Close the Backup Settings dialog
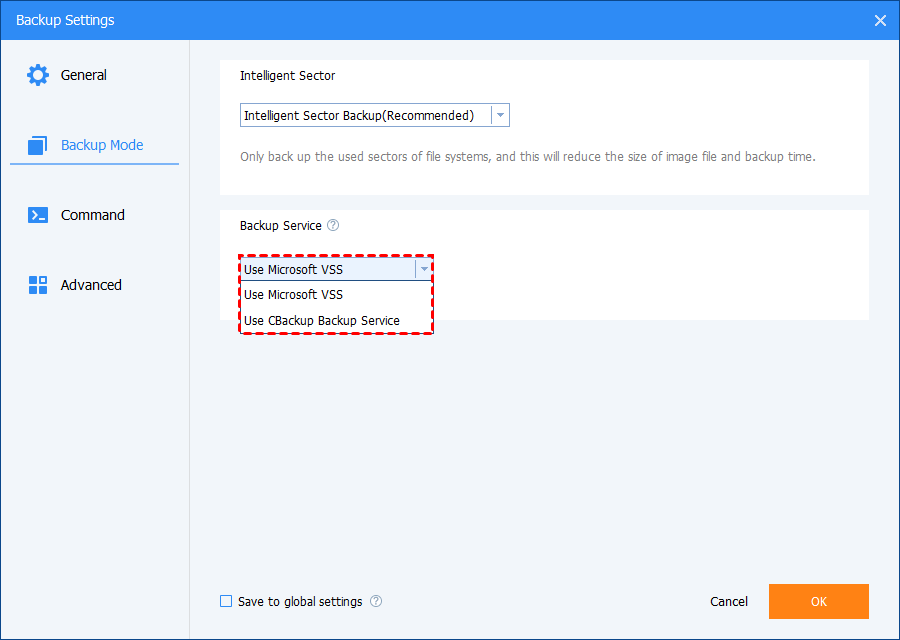The width and height of the screenshot is (900, 640). point(880,20)
